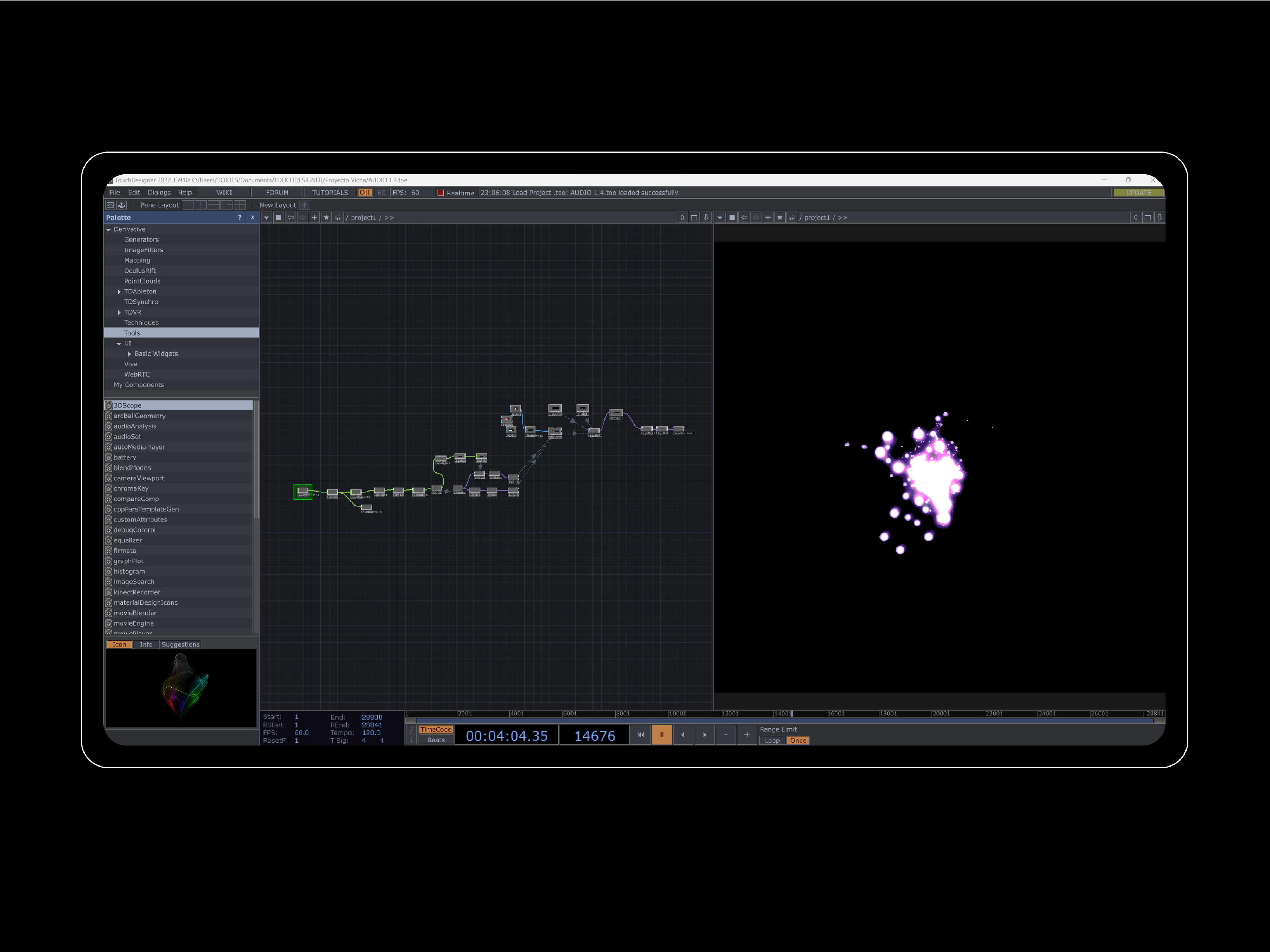Select the left-right split pane layout
This screenshot has height=952, width=1270.
201,205
